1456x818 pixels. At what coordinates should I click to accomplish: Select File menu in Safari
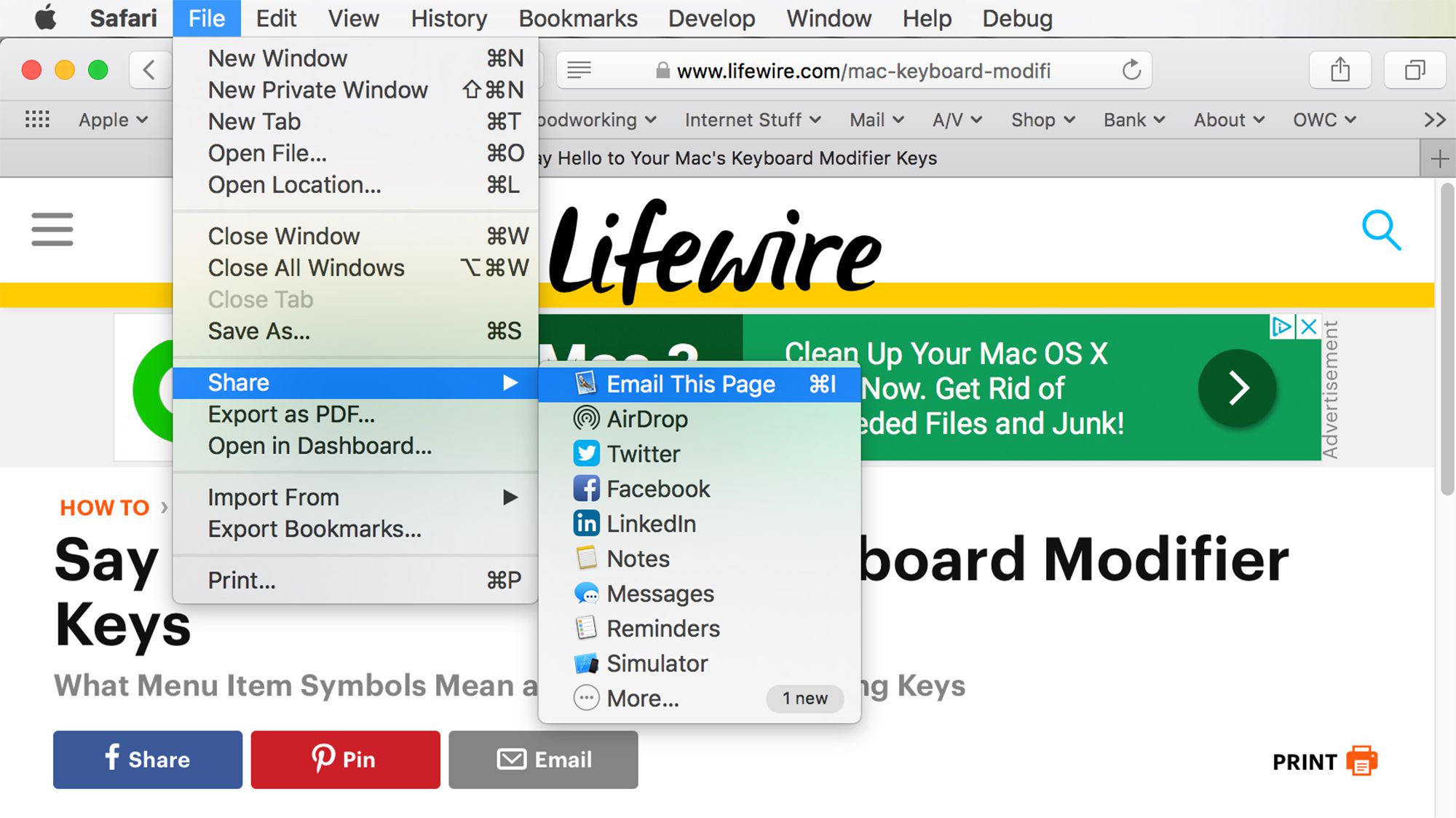[x=206, y=18]
